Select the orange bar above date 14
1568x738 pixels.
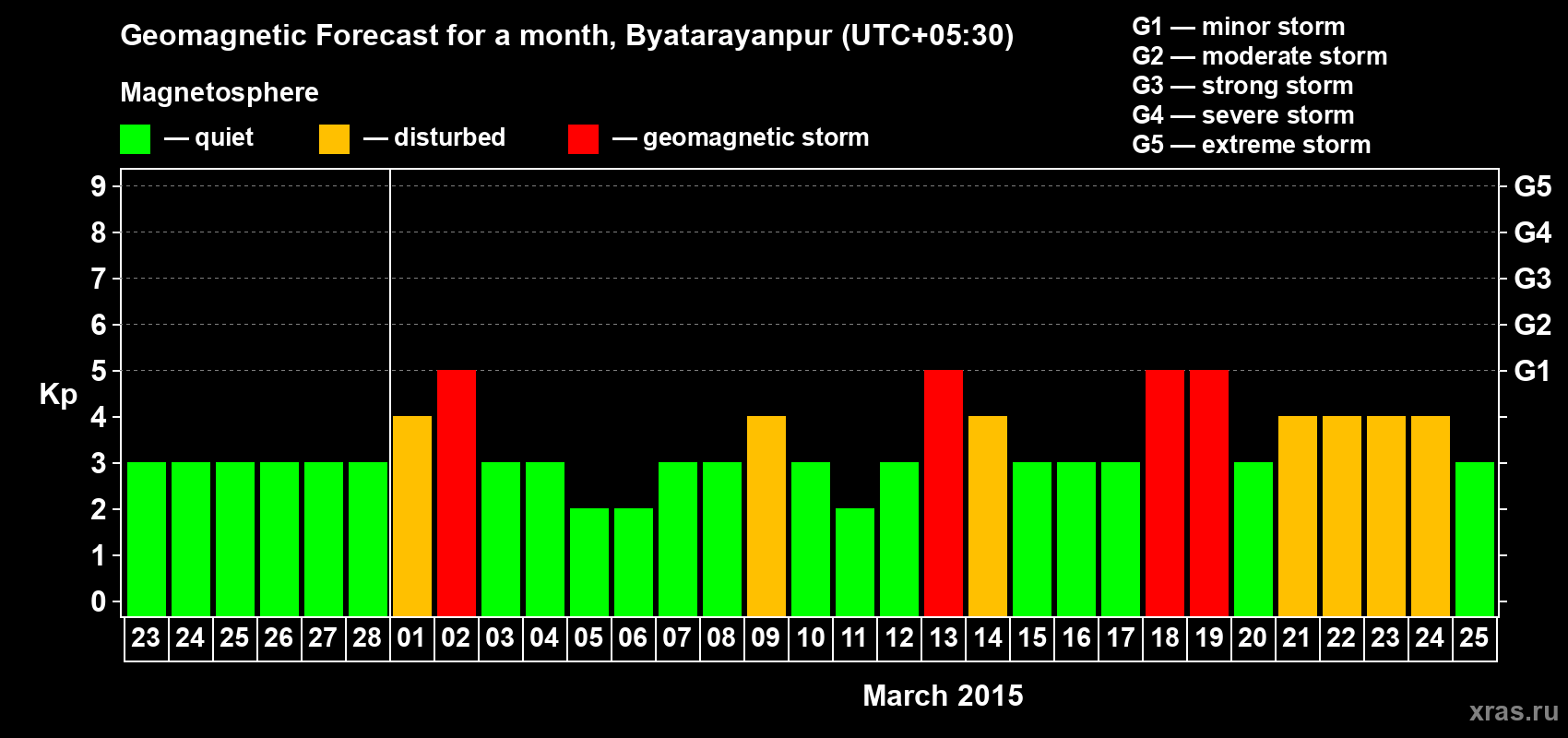point(988,517)
